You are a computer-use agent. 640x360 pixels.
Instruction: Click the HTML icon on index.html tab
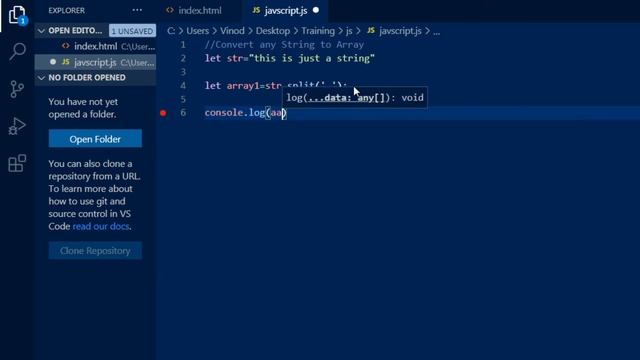click(x=170, y=10)
